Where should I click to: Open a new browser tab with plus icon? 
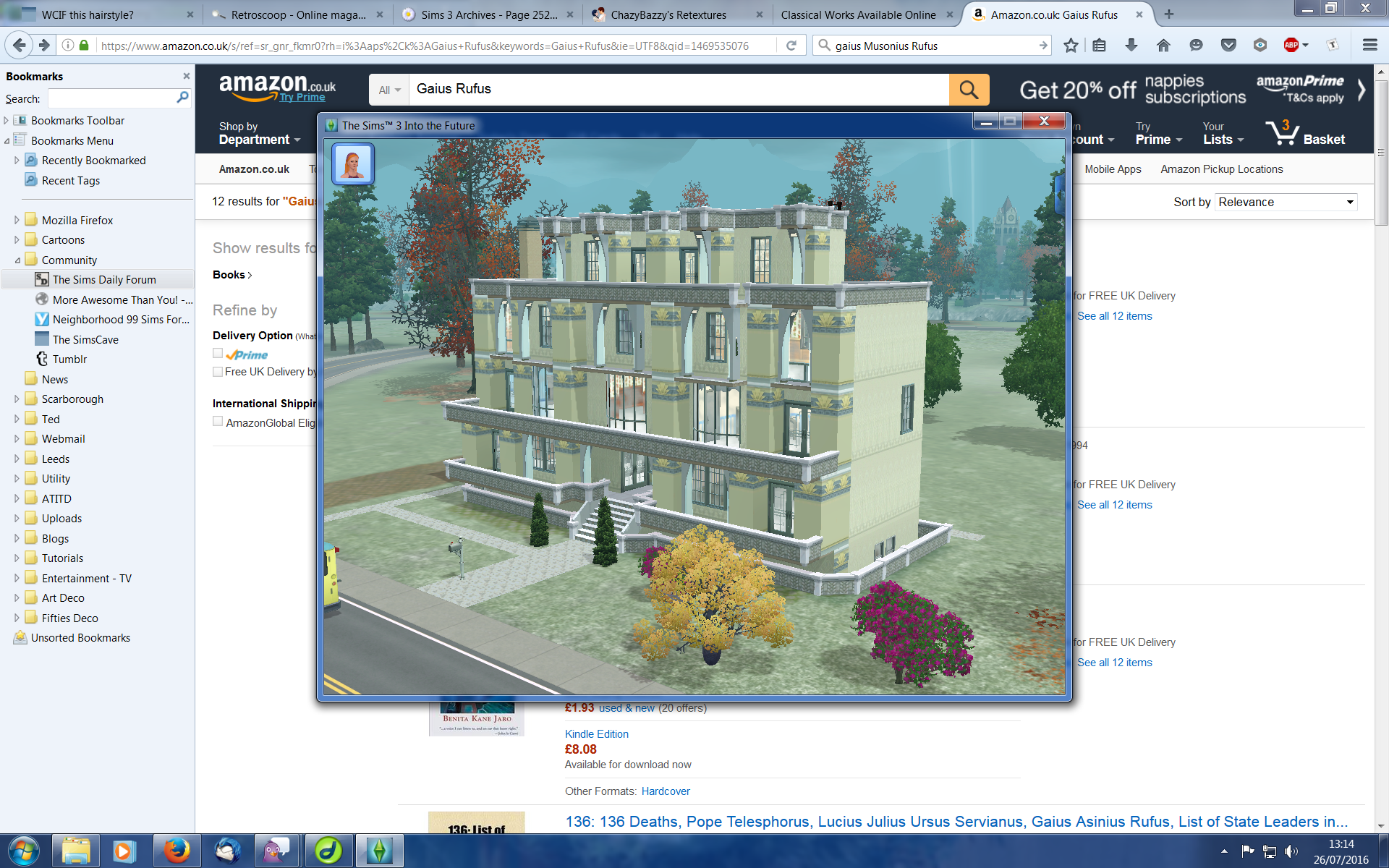coord(1168,14)
